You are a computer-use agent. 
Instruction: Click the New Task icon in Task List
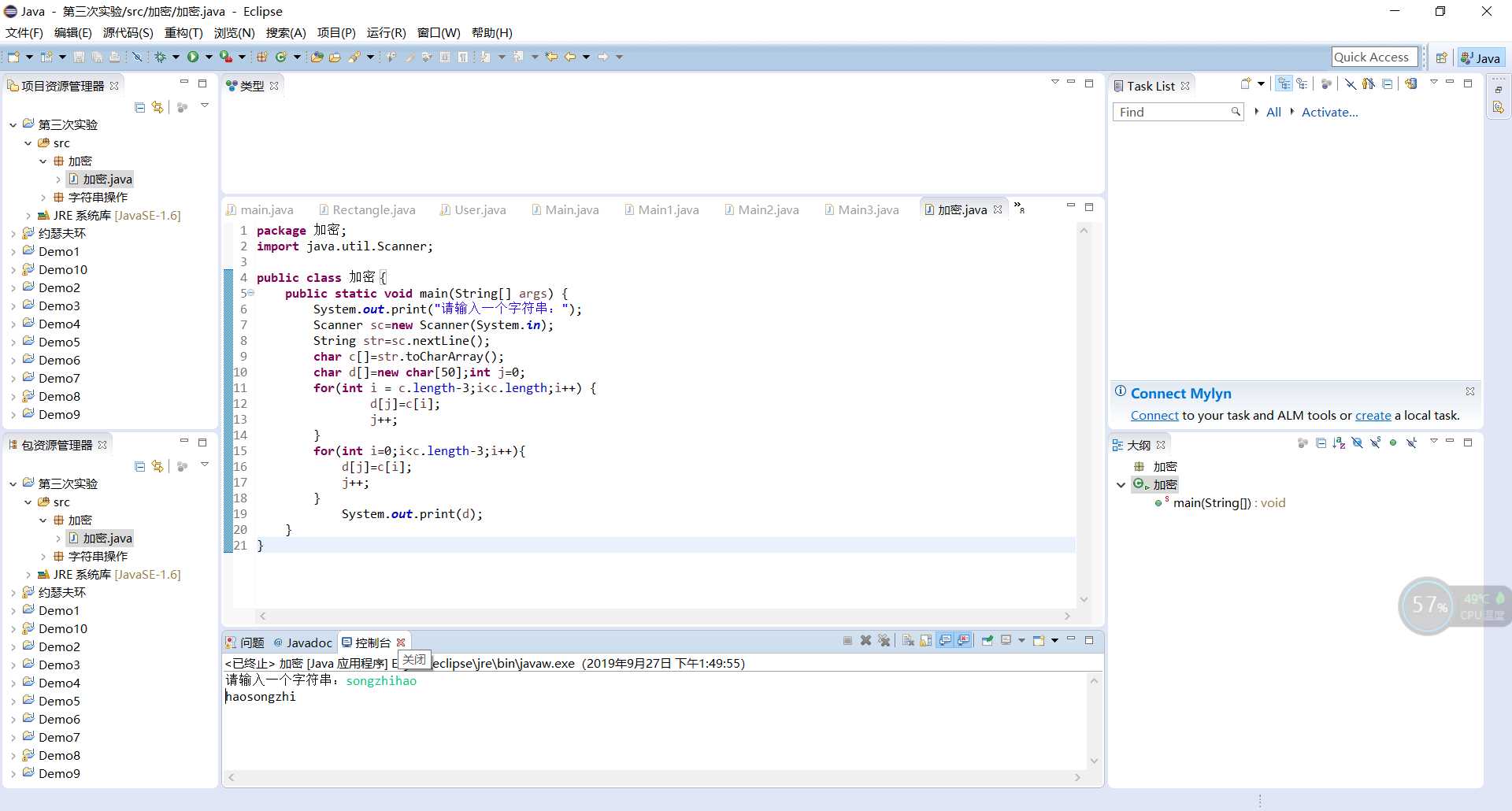point(1246,83)
